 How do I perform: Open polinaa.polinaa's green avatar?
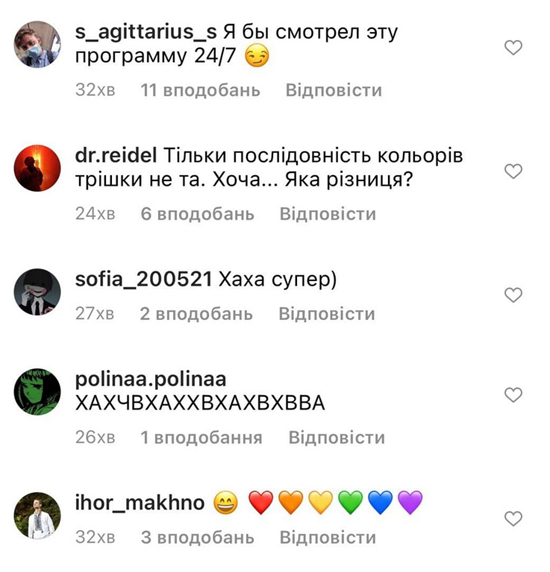(37, 392)
